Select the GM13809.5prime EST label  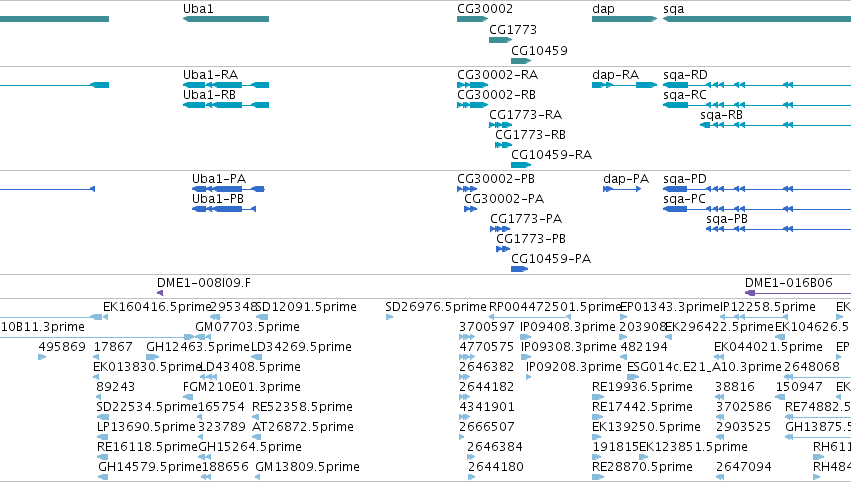coord(307,467)
